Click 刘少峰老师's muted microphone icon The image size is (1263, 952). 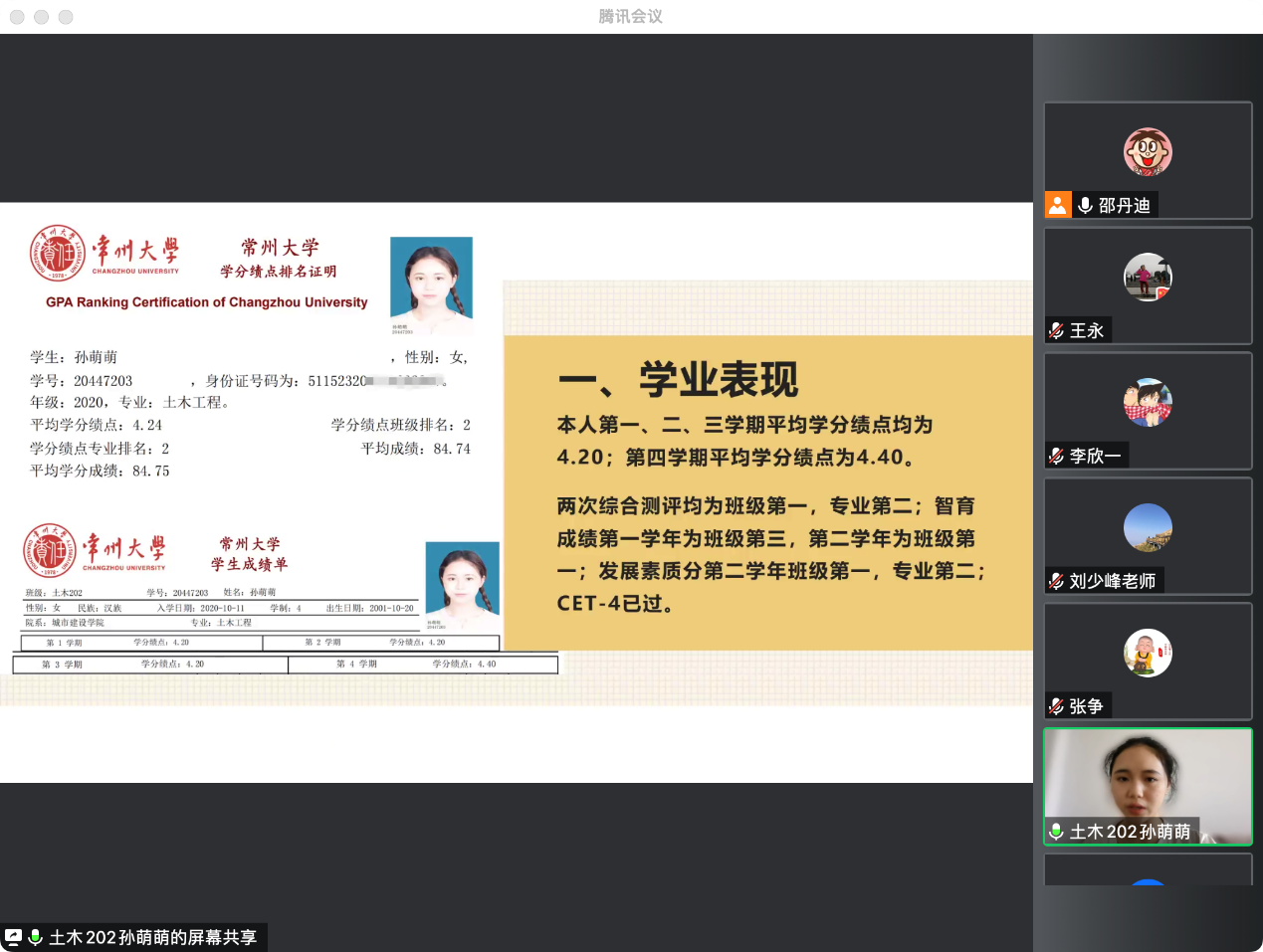[1057, 581]
